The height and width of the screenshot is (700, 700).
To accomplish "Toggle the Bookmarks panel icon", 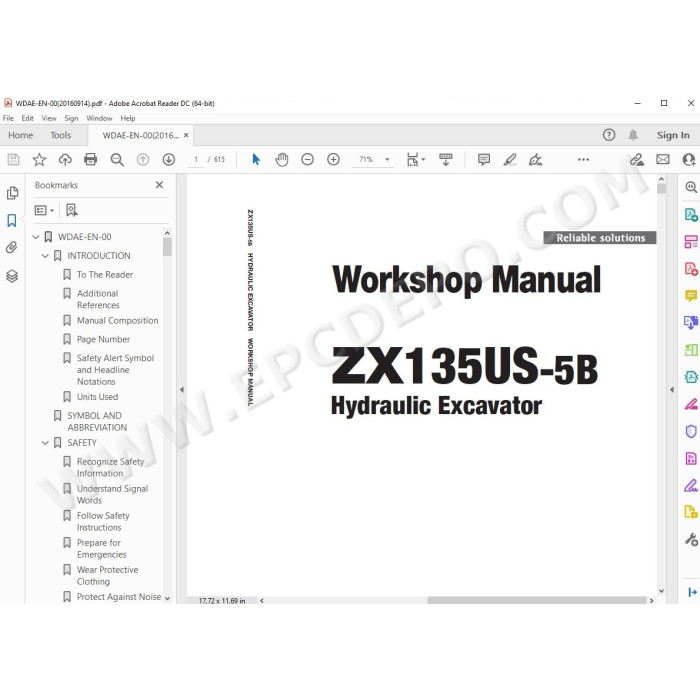I will [12, 221].
